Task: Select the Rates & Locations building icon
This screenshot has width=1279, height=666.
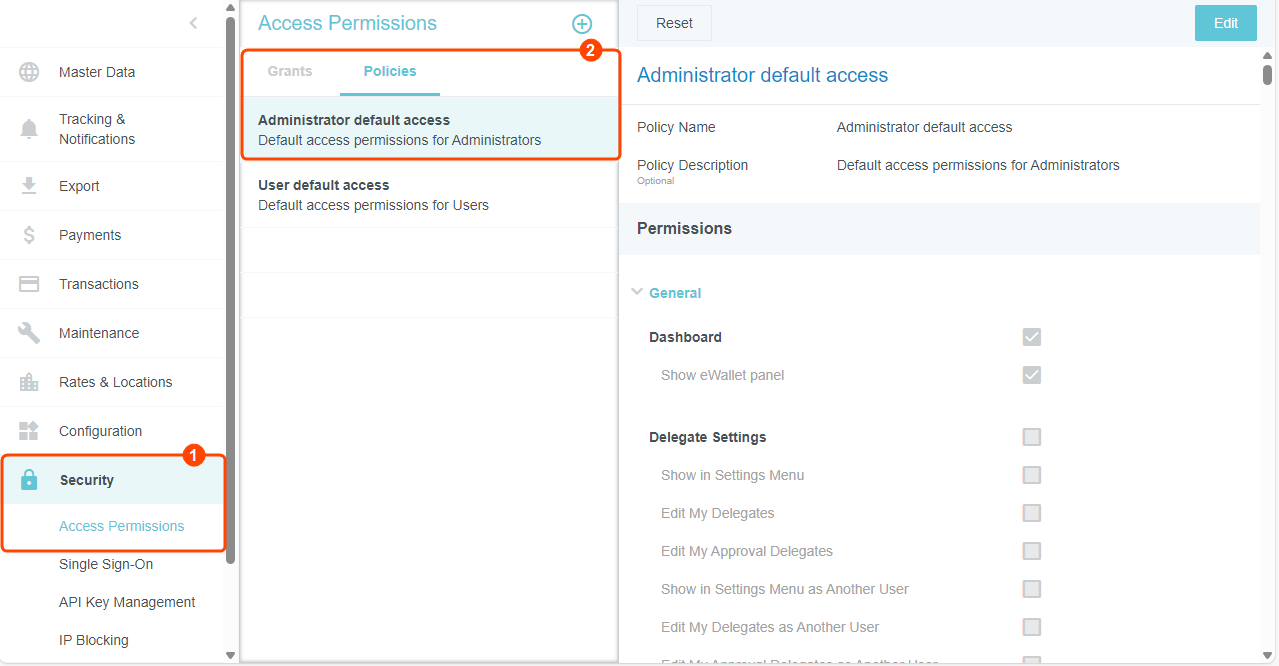Action: coord(28,381)
